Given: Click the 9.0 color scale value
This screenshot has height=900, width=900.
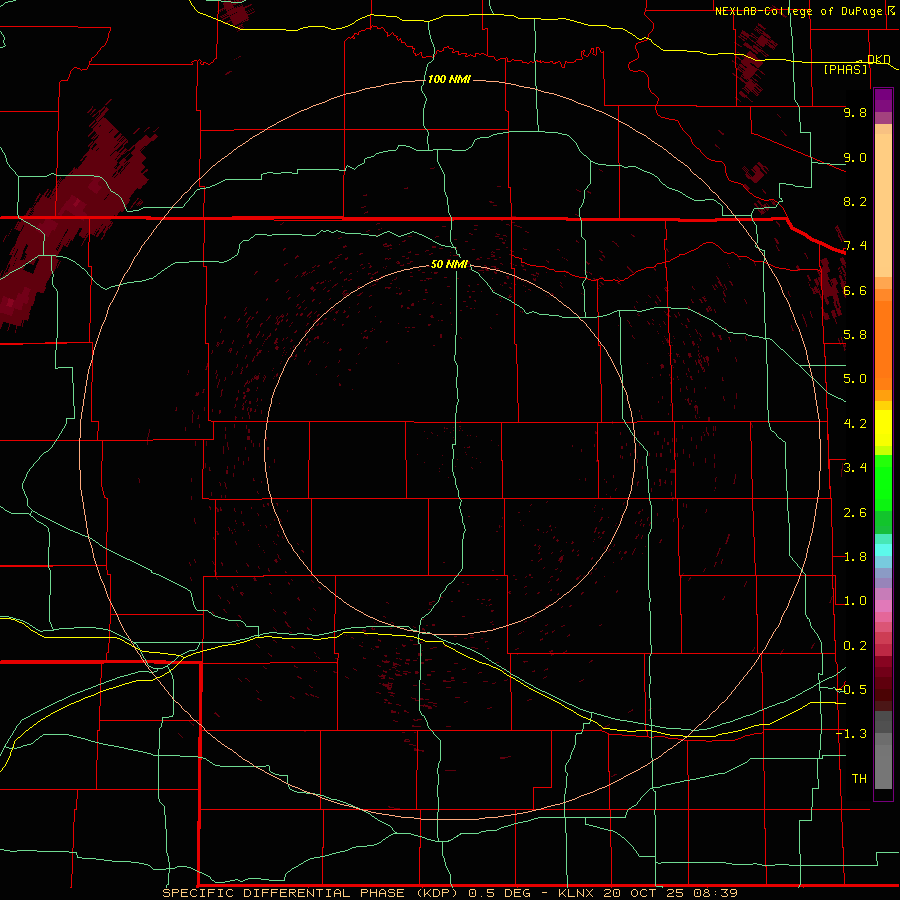Looking at the screenshot, I should (x=855, y=157).
